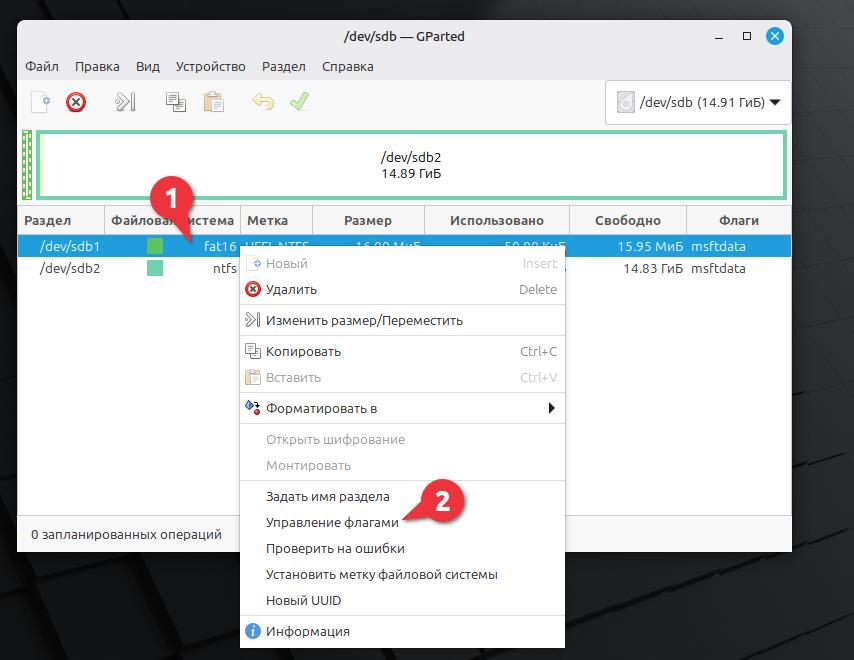Image resolution: width=854 pixels, height=660 pixels.
Task: Choose Изменить размер/Переместить in context menu
Action: pos(402,320)
